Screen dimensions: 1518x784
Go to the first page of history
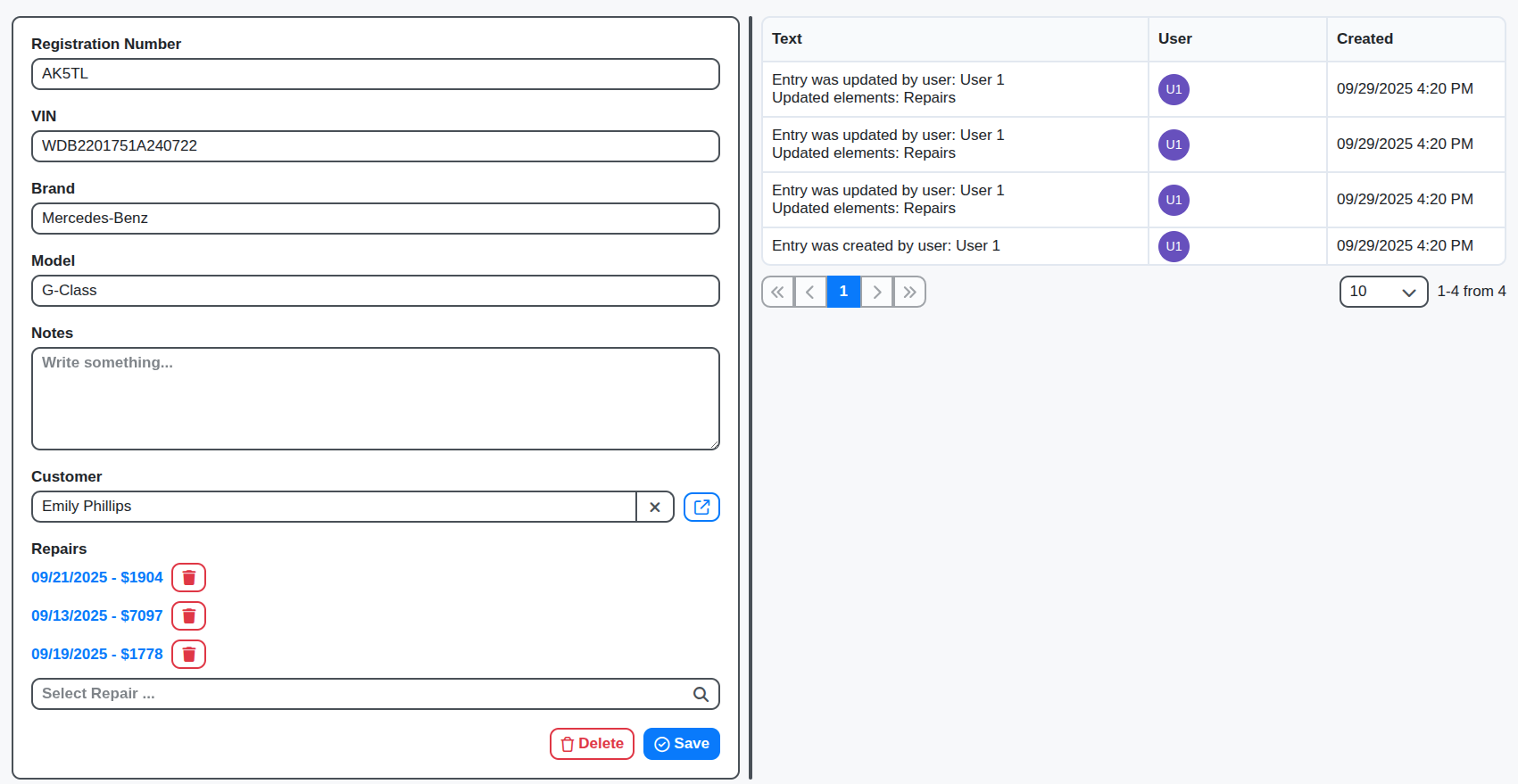777,292
